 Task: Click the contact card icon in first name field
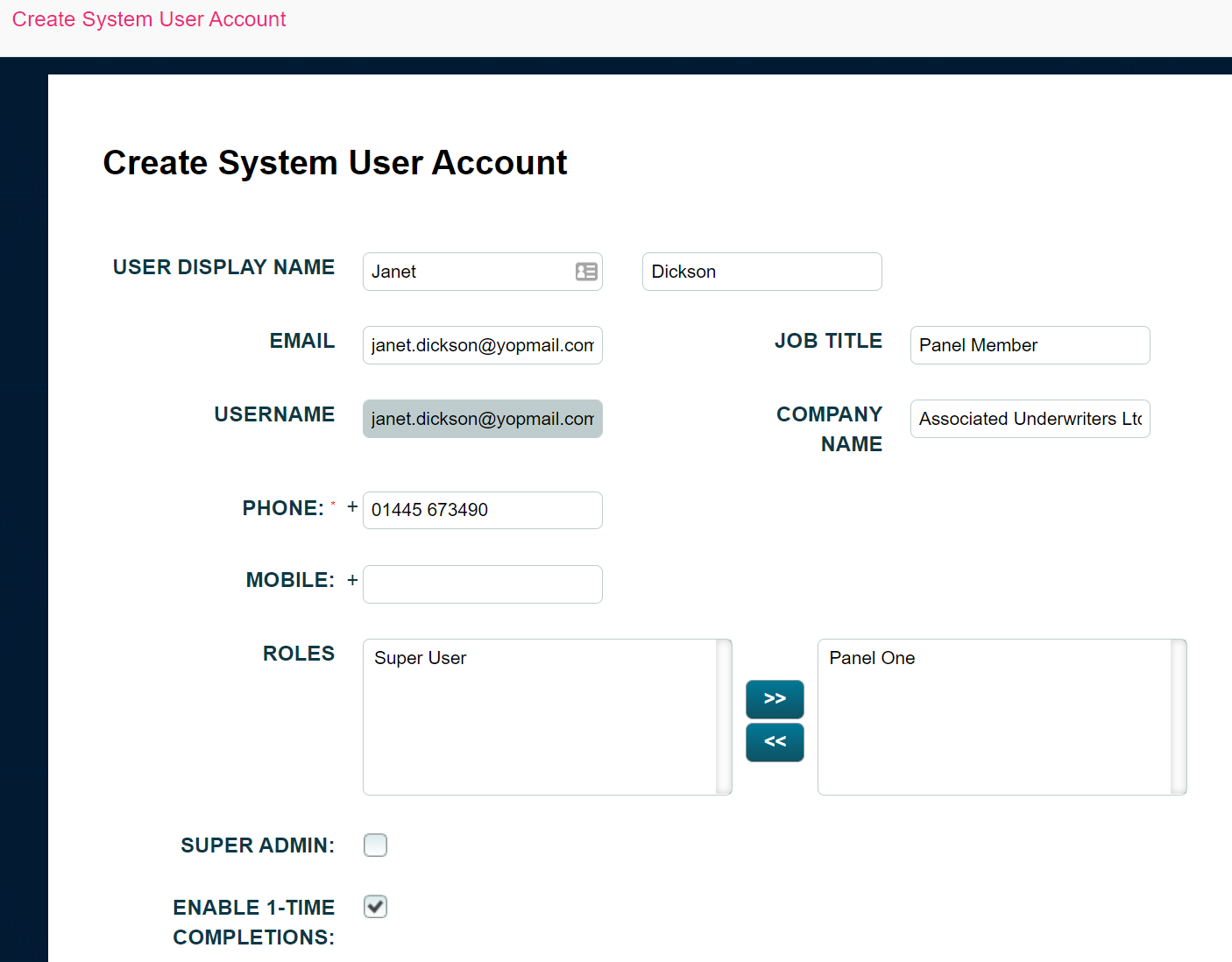coord(586,272)
